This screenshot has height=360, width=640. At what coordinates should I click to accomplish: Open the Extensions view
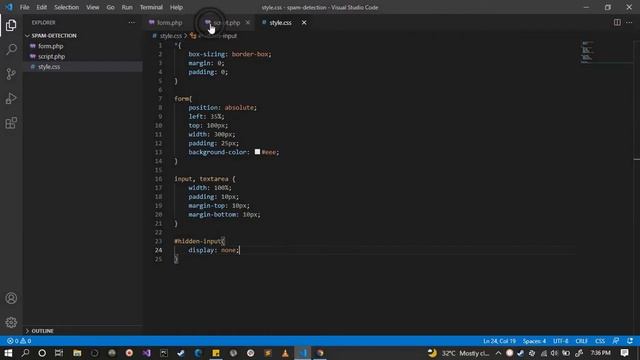point(11,123)
